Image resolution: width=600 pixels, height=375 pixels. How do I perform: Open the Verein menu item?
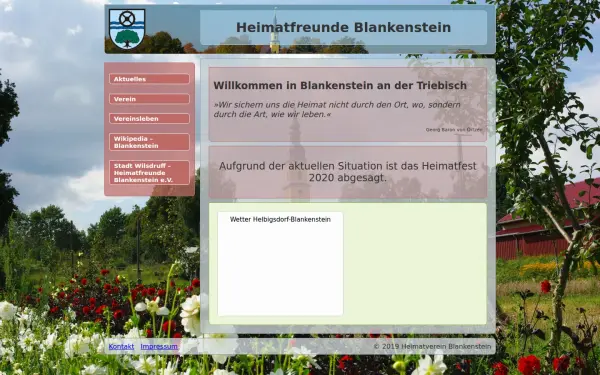(x=149, y=99)
